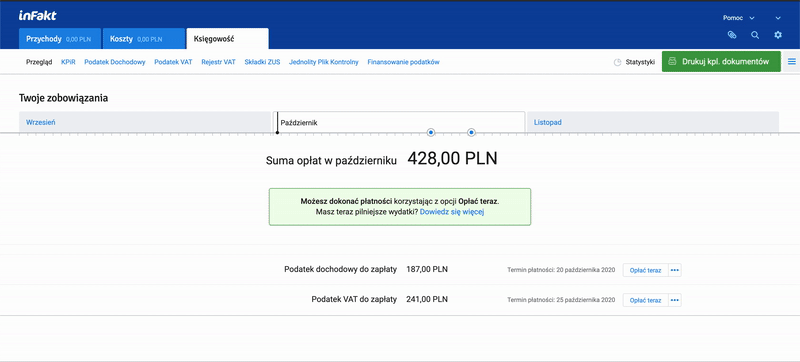Open more options for Podatek dochodowy
The image size is (800, 362).
pos(674,270)
